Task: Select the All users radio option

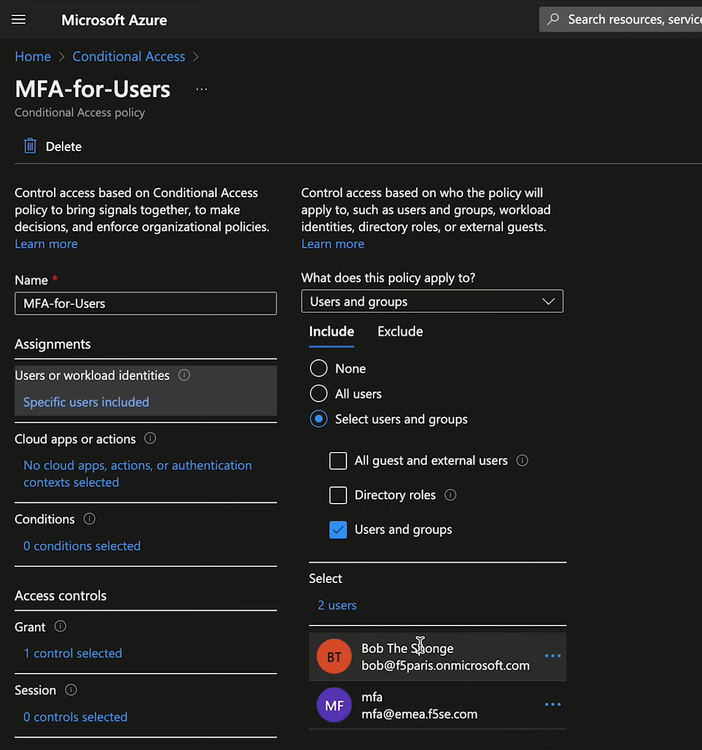Action: click(319, 394)
